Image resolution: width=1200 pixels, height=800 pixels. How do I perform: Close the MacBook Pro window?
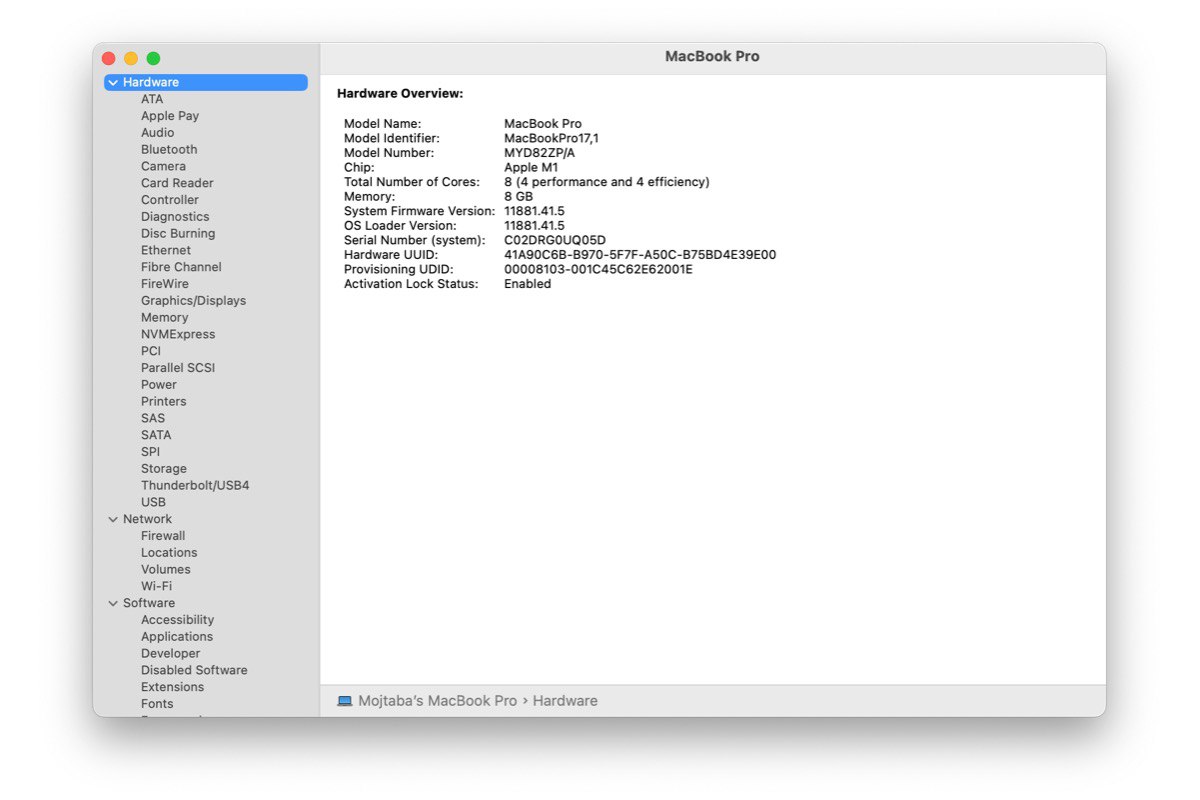[109, 59]
